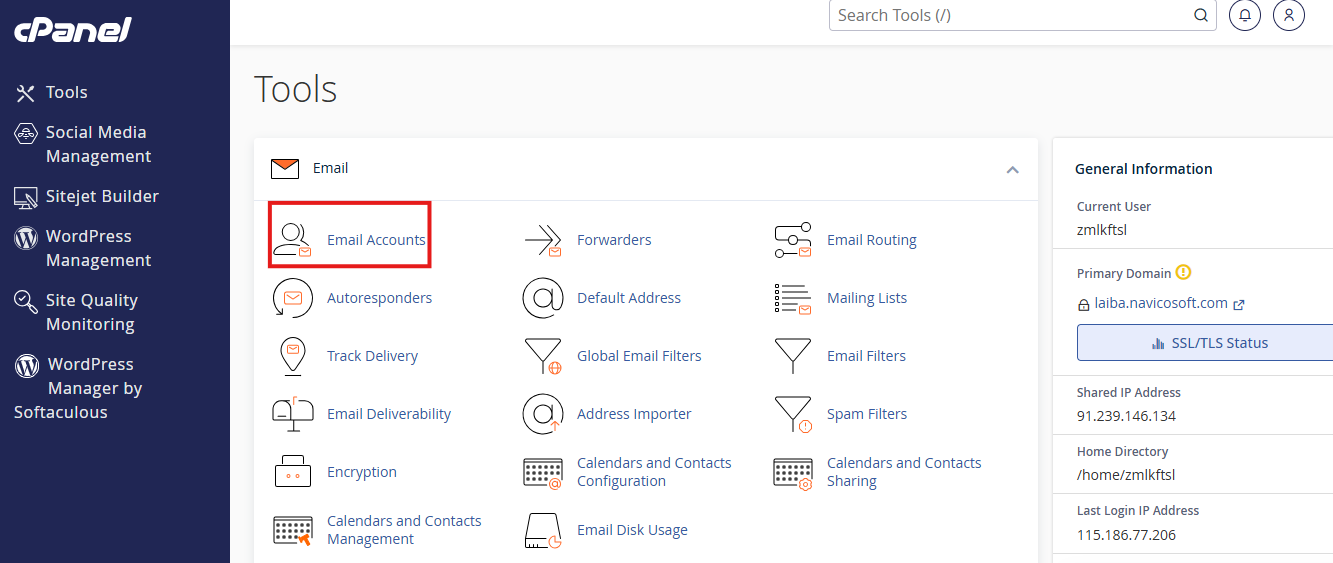Click in the Search Tools field
This screenshot has height=563, width=1333.
click(x=1010, y=15)
